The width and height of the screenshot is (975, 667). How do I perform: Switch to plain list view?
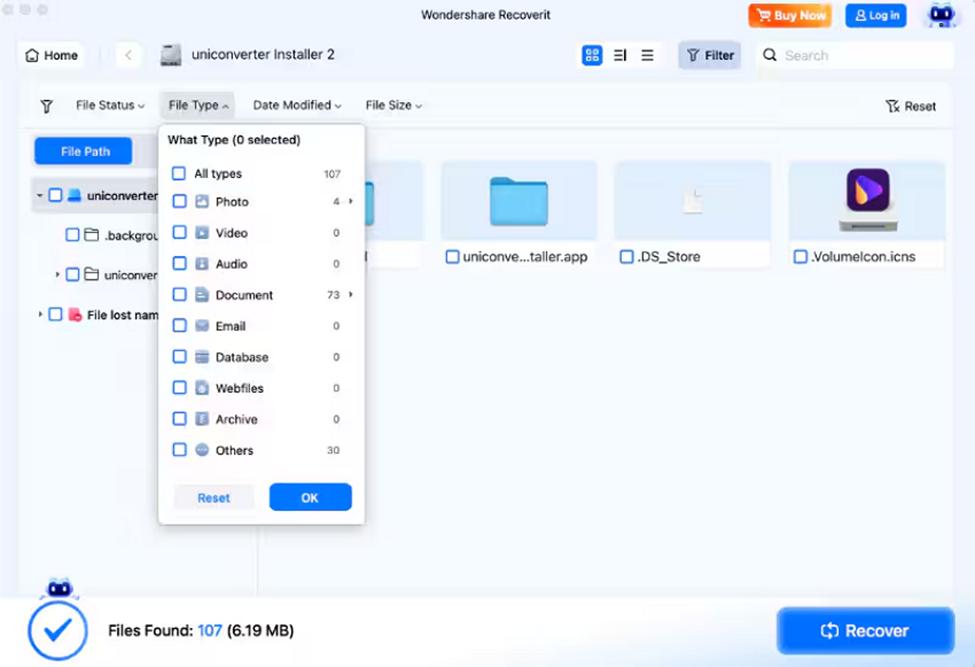point(647,55)
